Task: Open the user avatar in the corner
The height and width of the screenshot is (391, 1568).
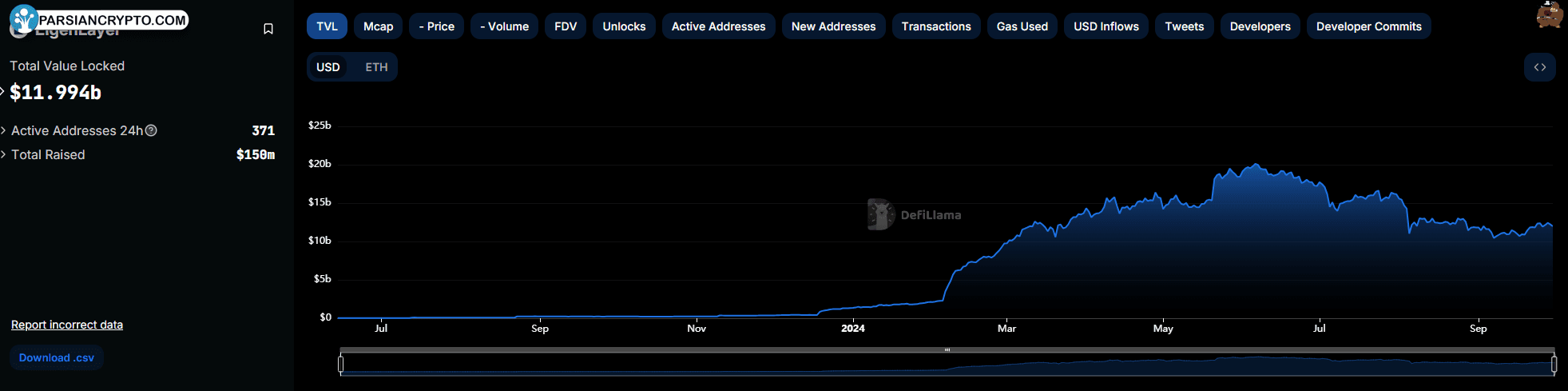Action: click(x=1550, y=14)
